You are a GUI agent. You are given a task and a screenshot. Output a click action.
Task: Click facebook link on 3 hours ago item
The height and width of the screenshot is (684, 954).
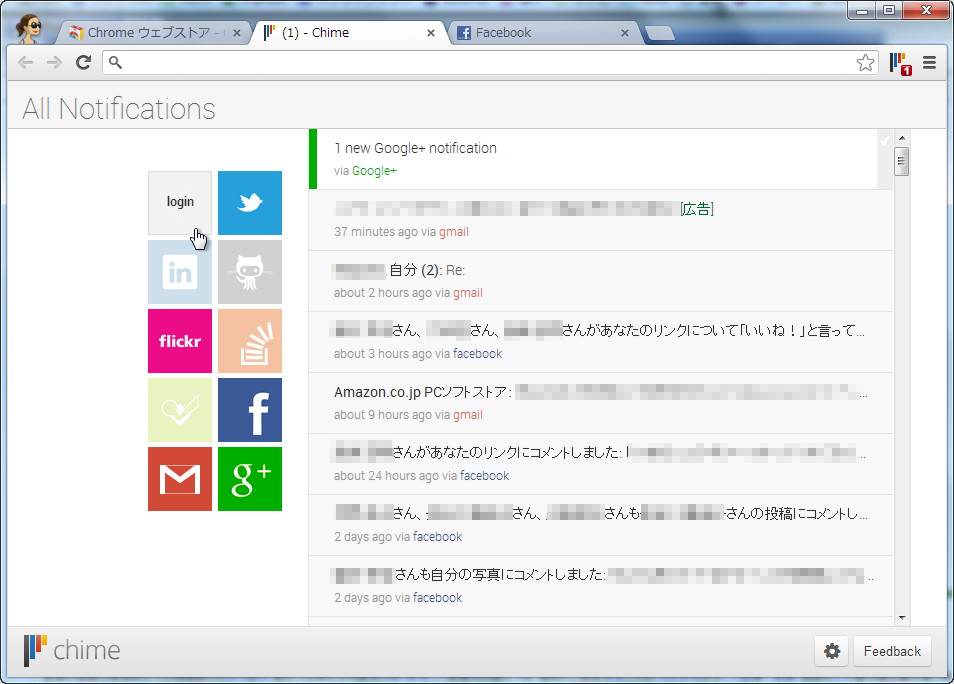tap(478, 354)
